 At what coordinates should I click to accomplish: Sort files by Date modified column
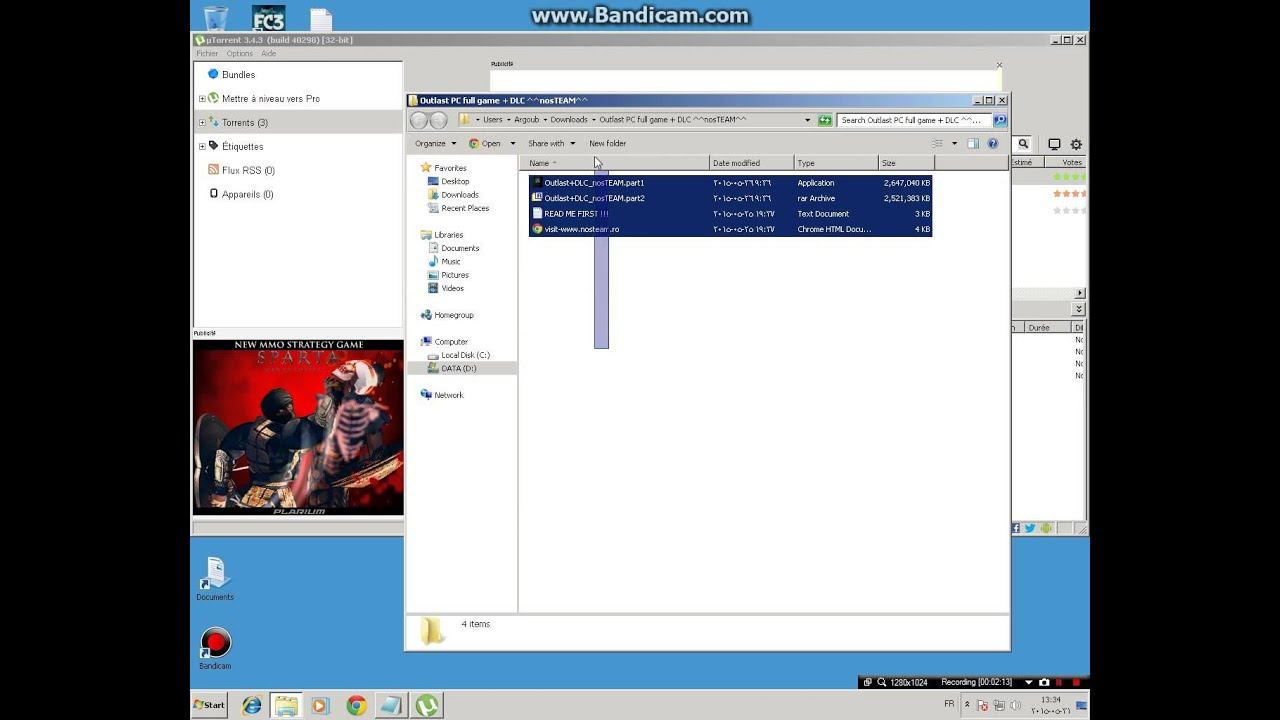pos(752,163)
